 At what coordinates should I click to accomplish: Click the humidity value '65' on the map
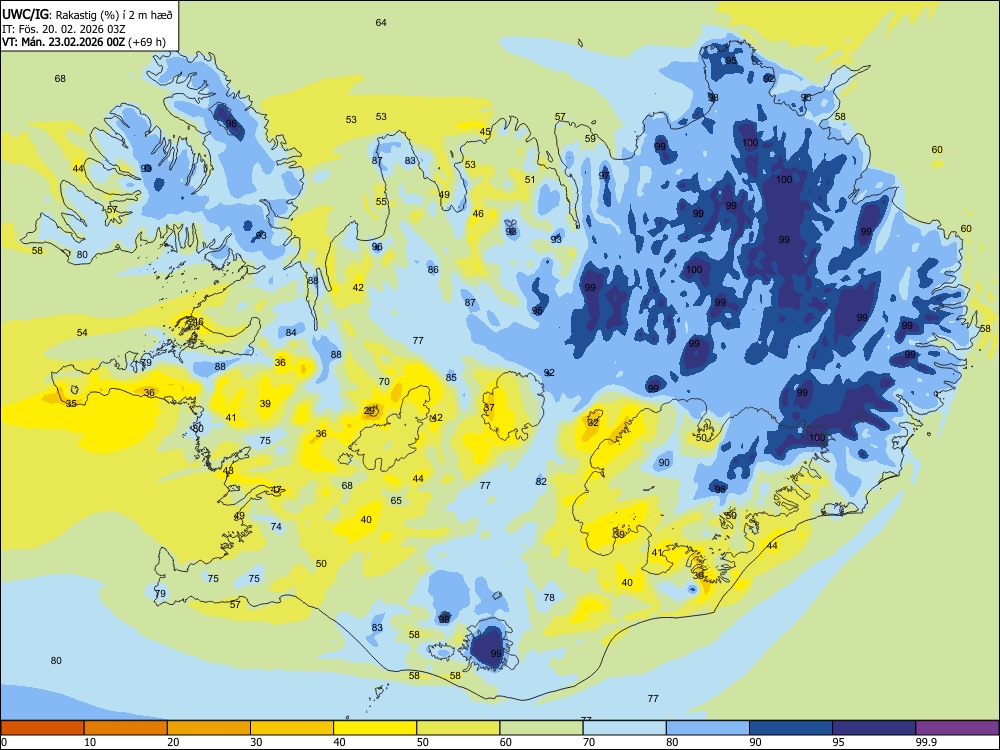click(x=396, y=501)
